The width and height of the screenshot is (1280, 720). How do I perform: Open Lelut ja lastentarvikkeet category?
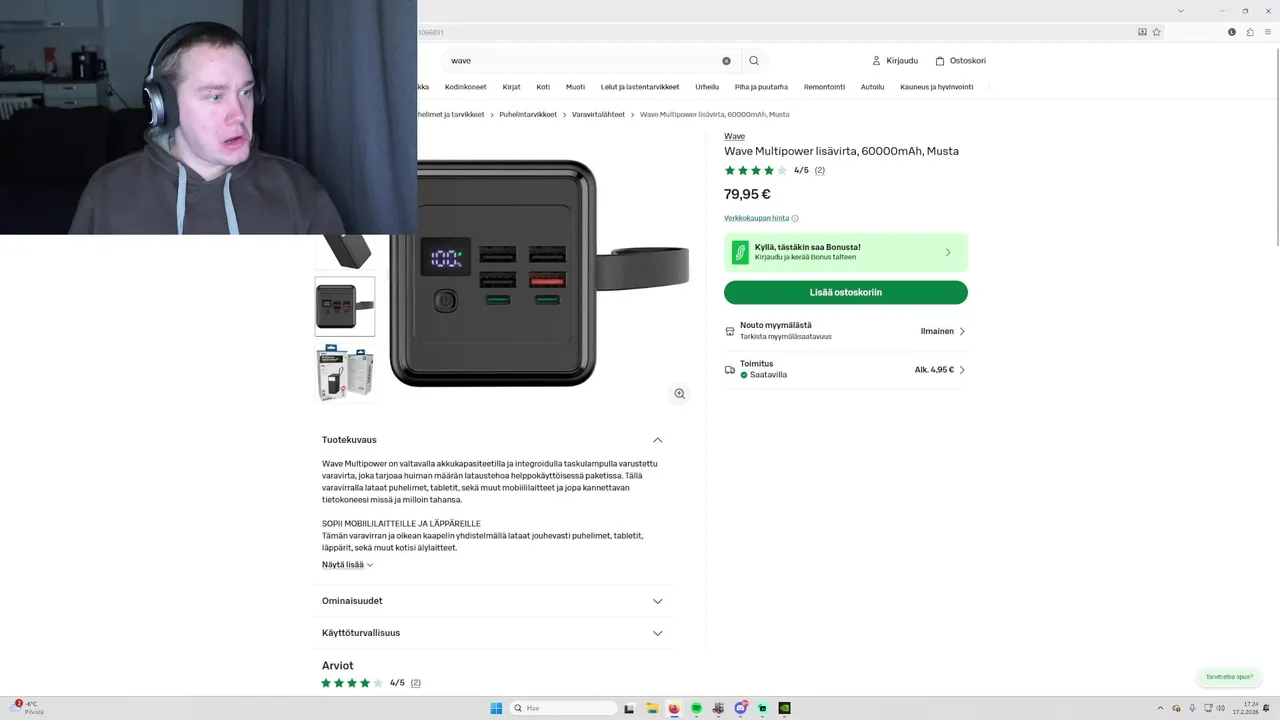click(x=640, y=87)
